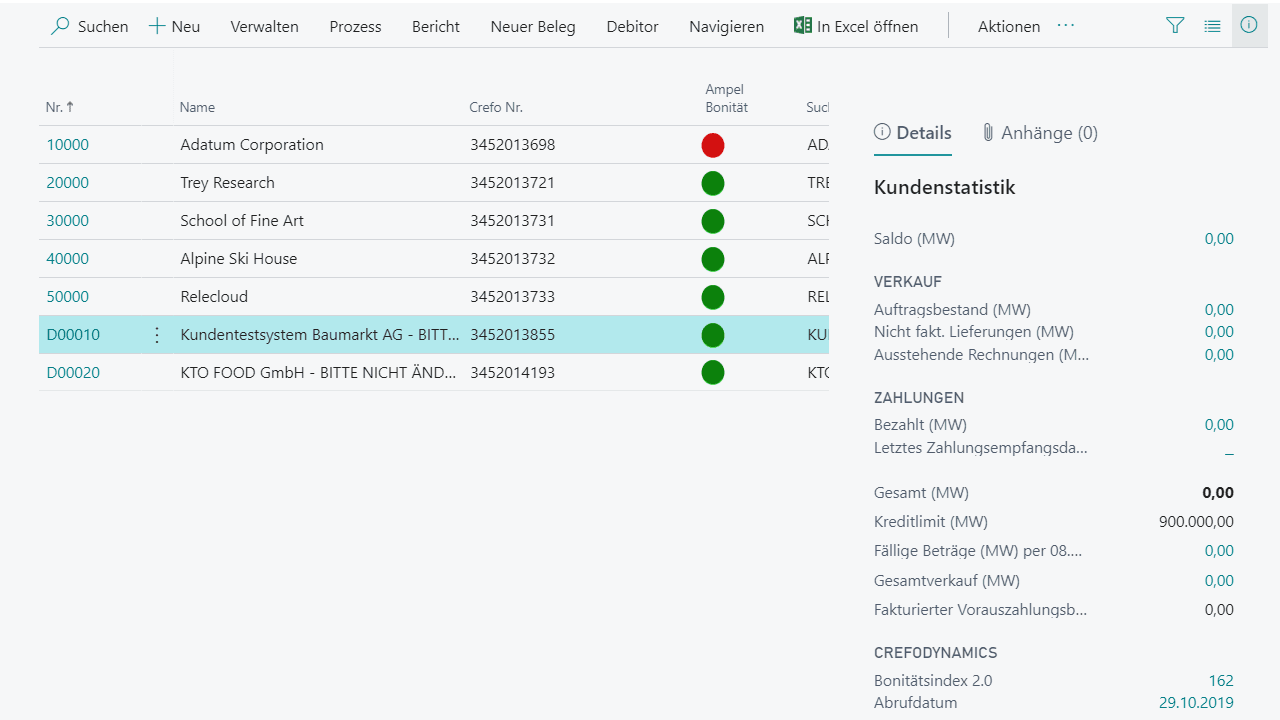Open customer number 20000
The width and height of the screenshot is (1280, 720).
click(68, 183)
